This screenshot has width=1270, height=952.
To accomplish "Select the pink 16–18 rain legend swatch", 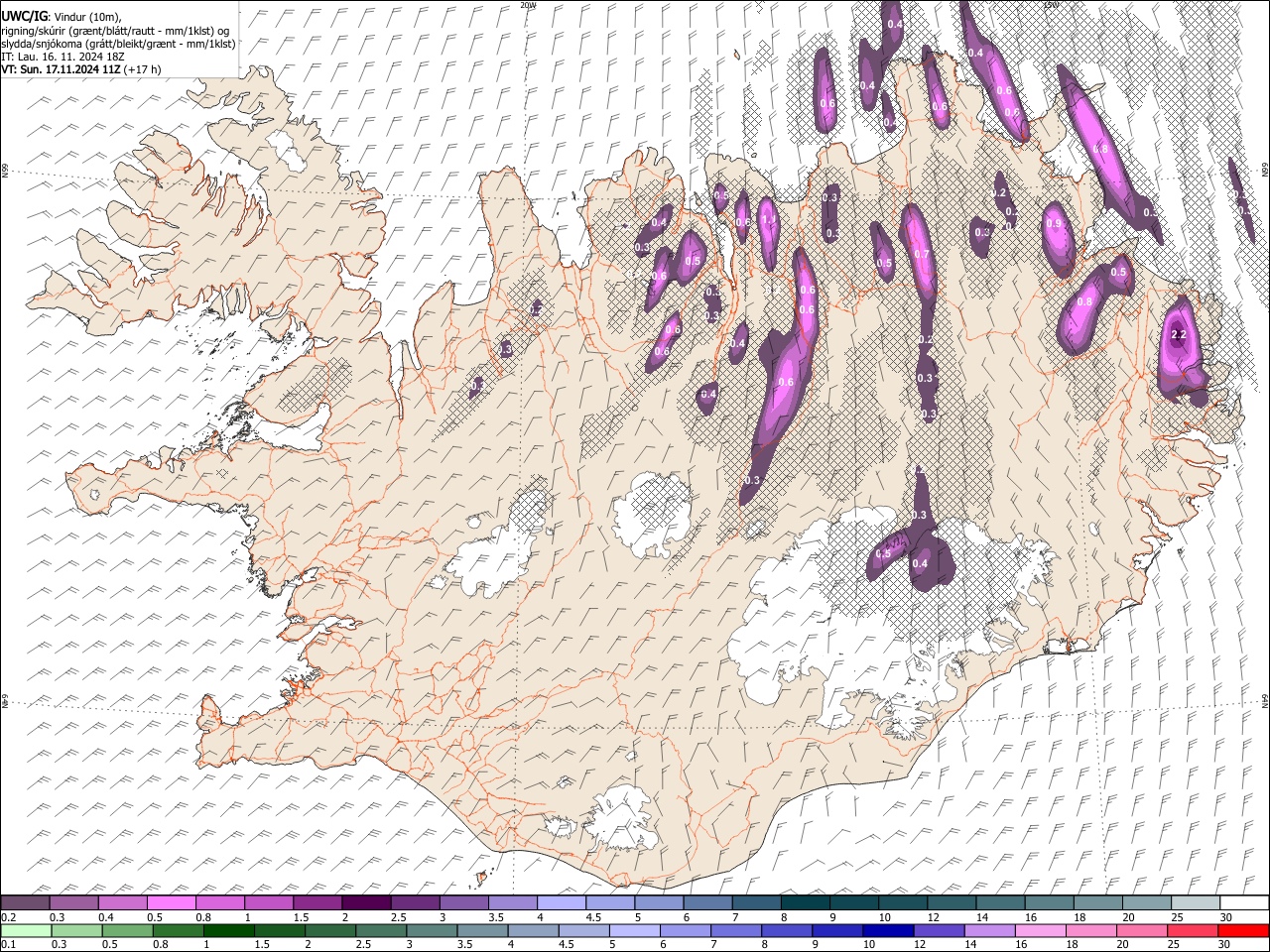I will click(x=1042, y=930).
